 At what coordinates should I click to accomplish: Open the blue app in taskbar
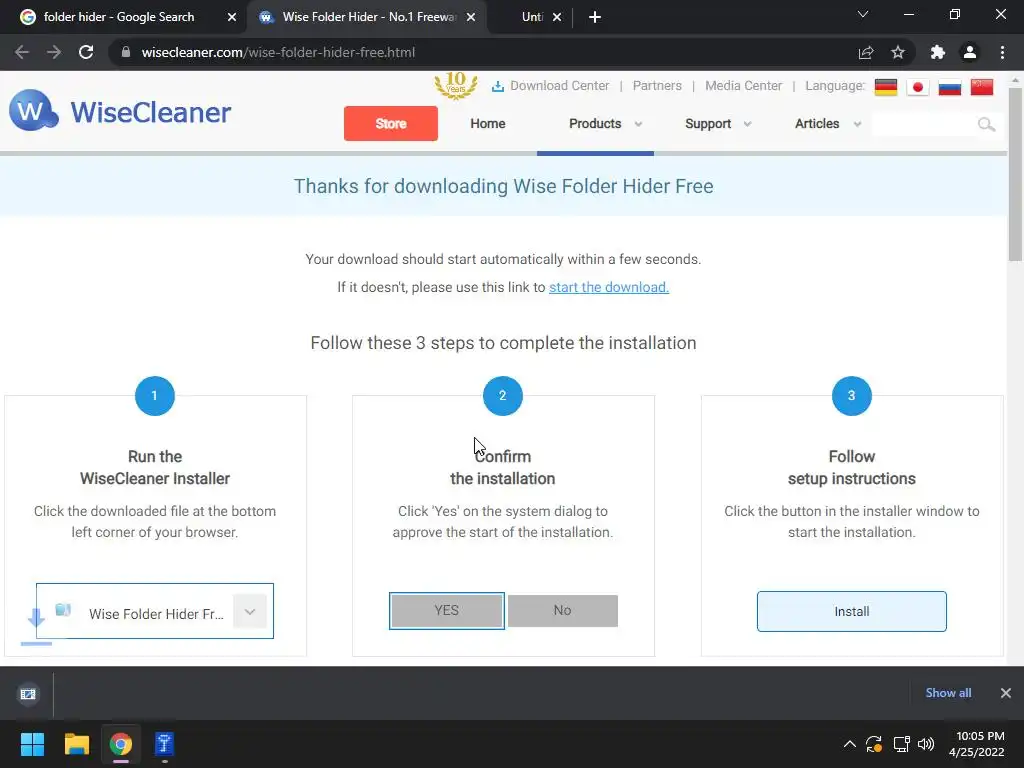click(165, 744)
